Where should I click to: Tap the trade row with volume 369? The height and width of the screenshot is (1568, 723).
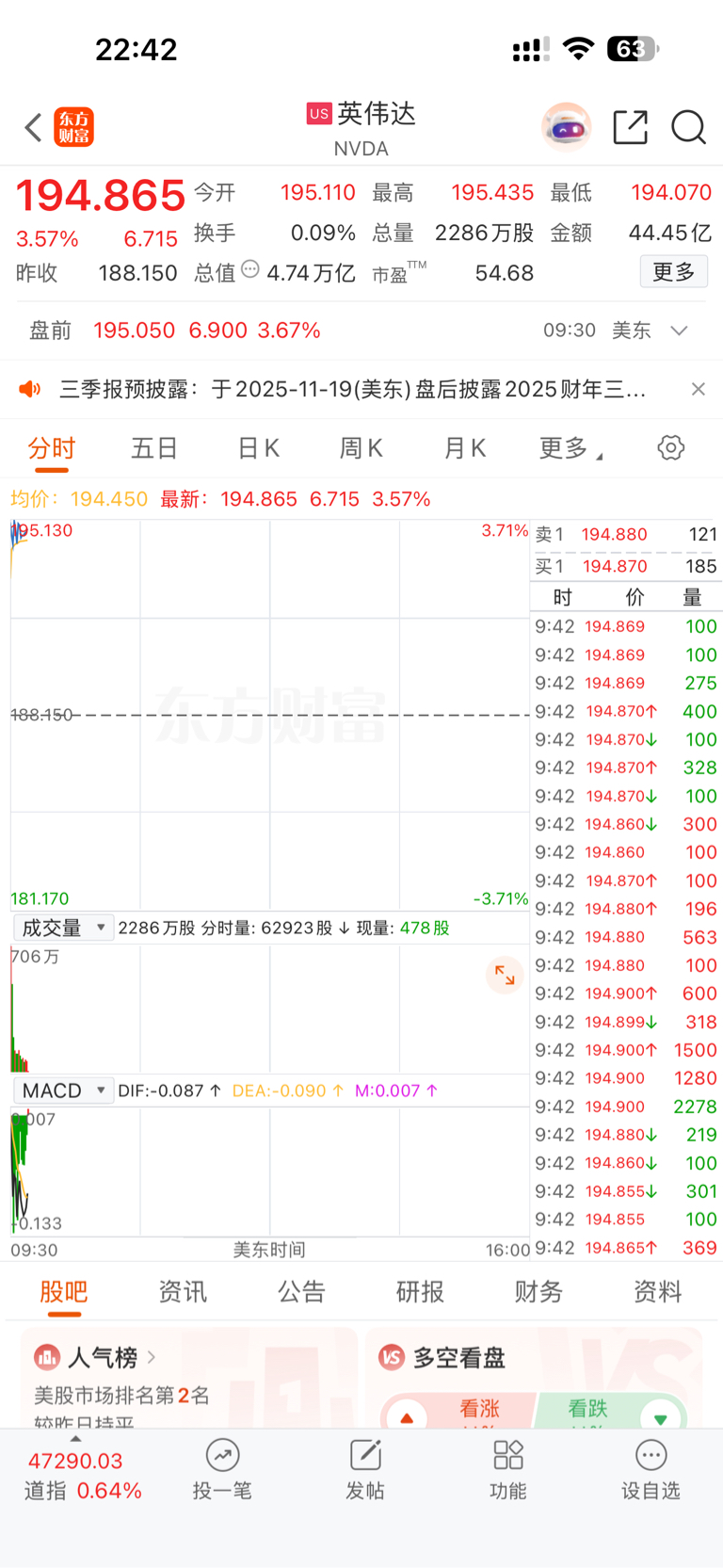coord(625,1248)
